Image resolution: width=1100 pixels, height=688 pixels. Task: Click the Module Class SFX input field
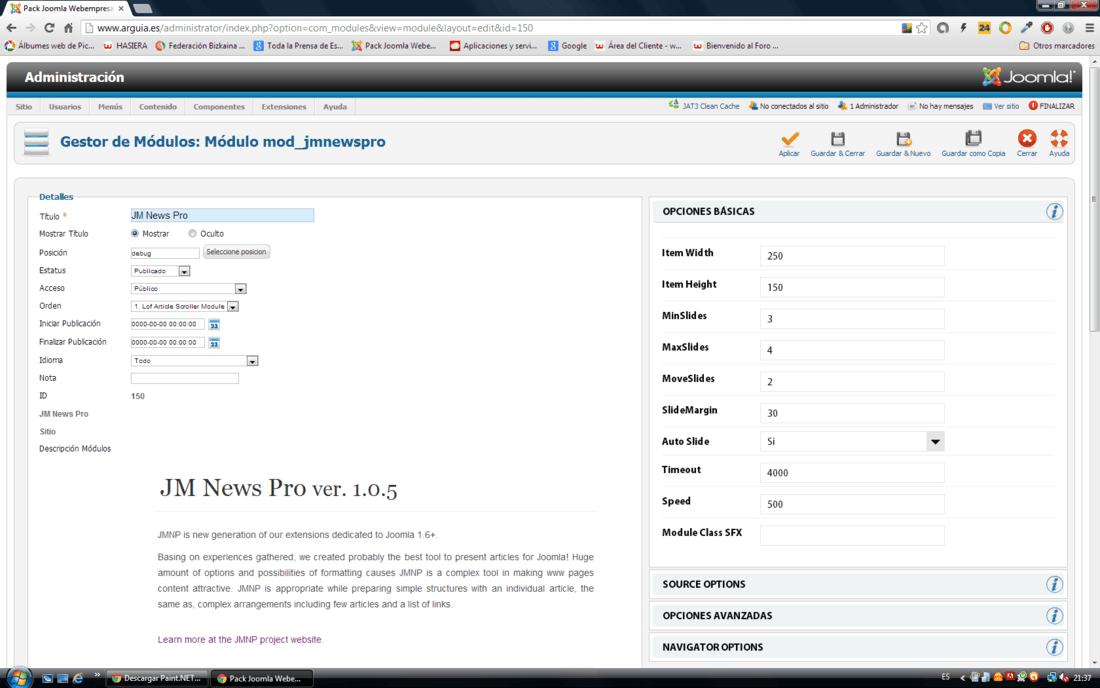[x=852, y=536]
